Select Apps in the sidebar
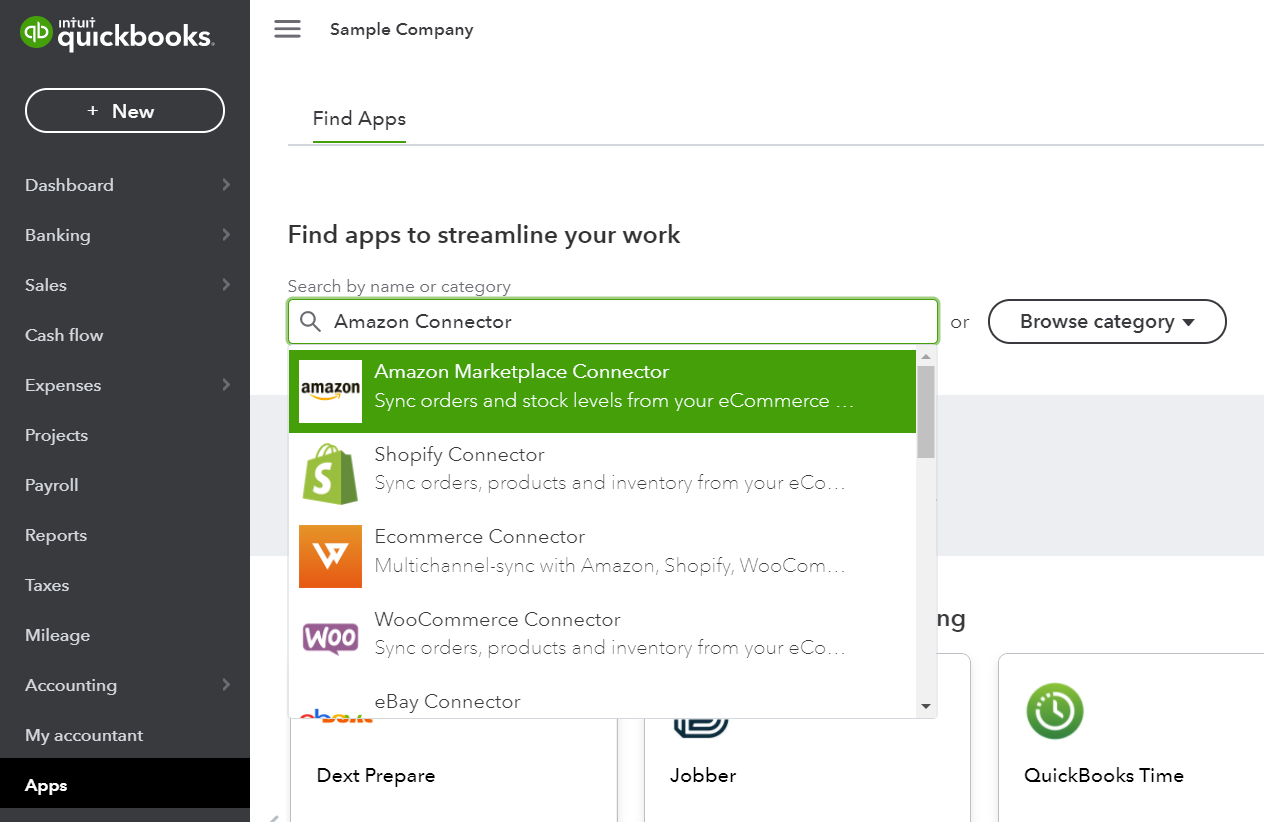This screenshot has width=1264, height=822. 125,785
